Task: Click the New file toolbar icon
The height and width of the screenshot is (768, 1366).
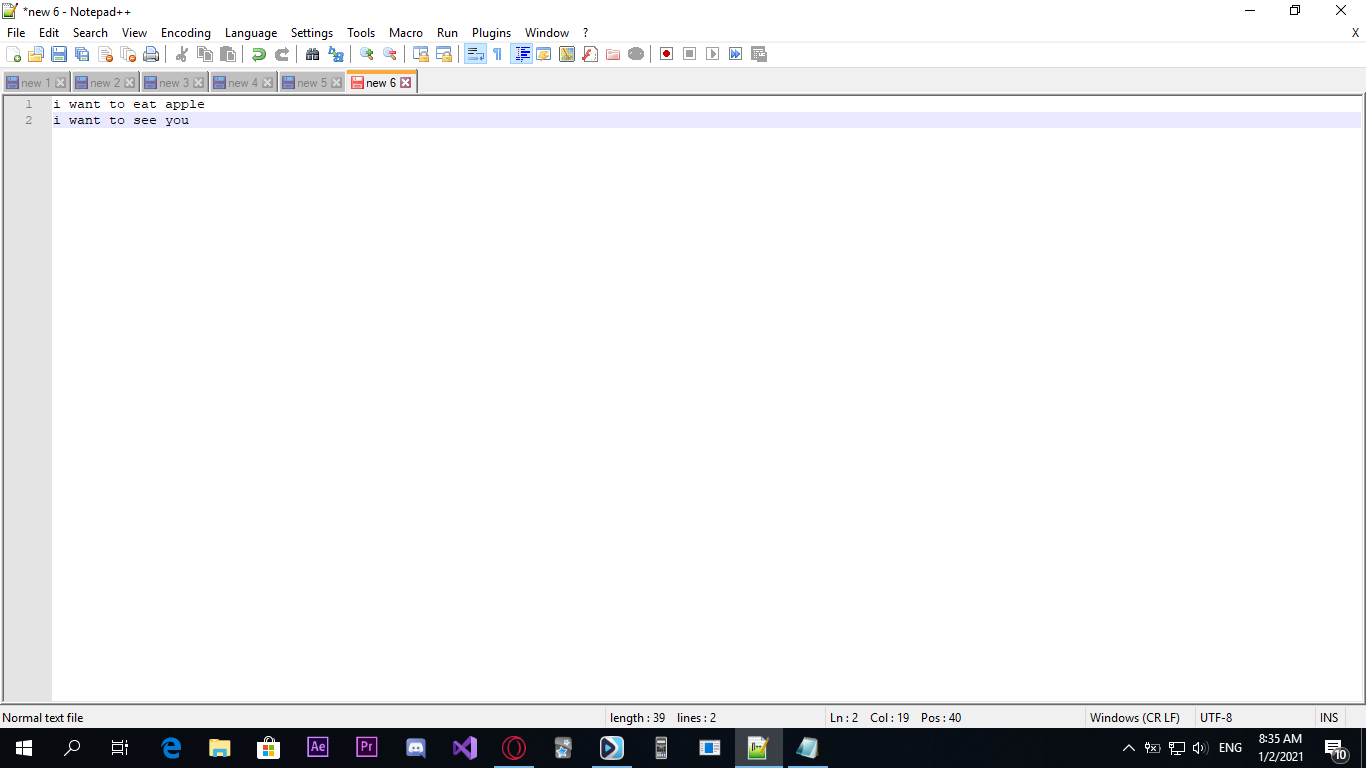Action: (14, 54)
